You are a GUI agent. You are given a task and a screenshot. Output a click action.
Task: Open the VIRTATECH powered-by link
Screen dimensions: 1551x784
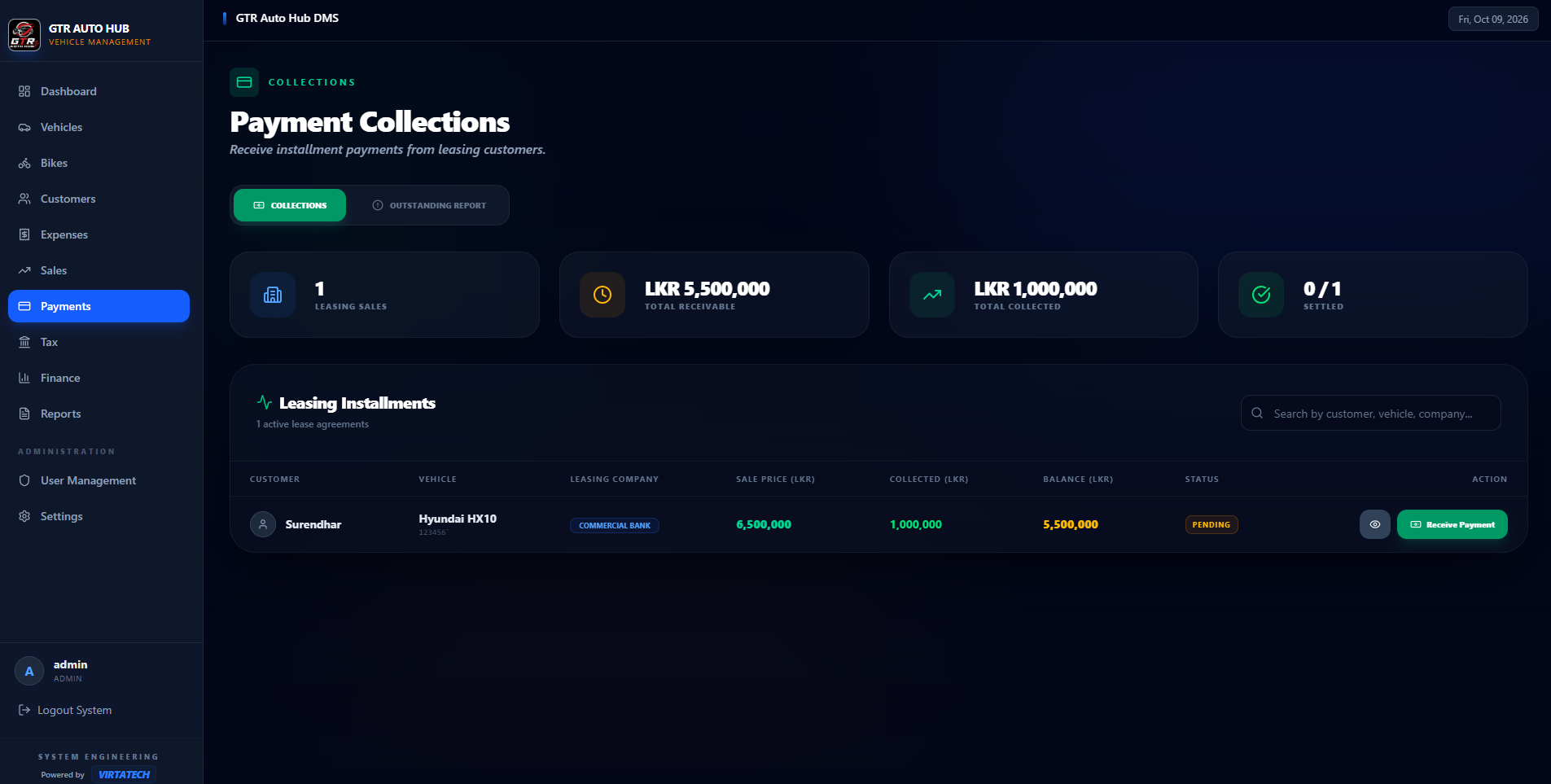pyautogui.click(x=124, y=774)
